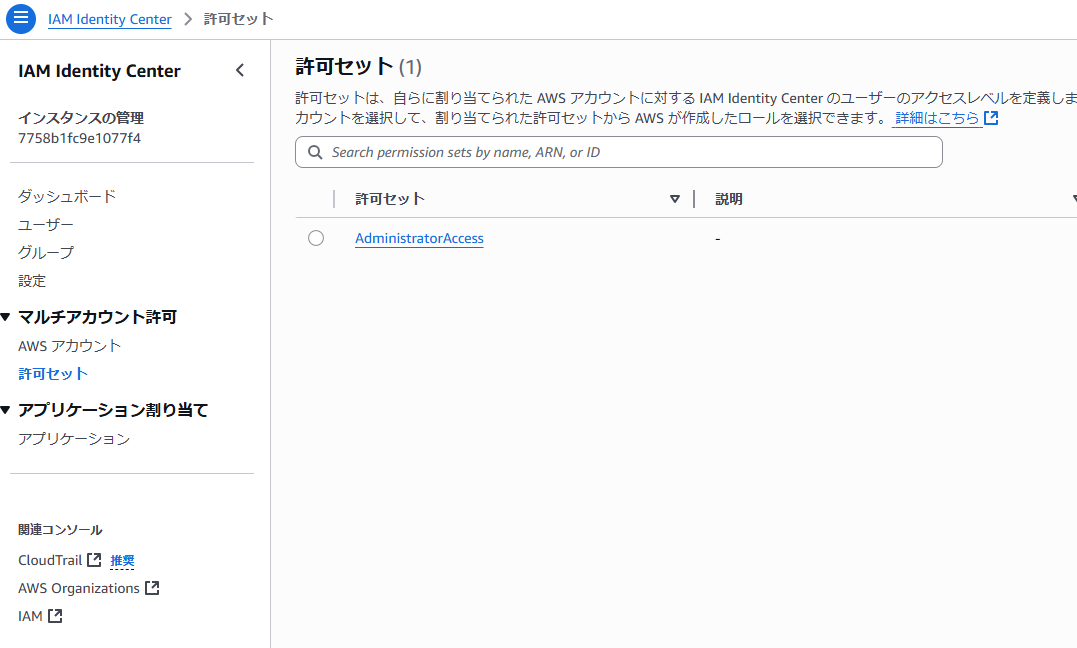Image resolution: width=1077 pixels, height=648 pixels.
Task: Sort by 許可セット column arrow
Action: pyautogui.click(x=674, y=199)
